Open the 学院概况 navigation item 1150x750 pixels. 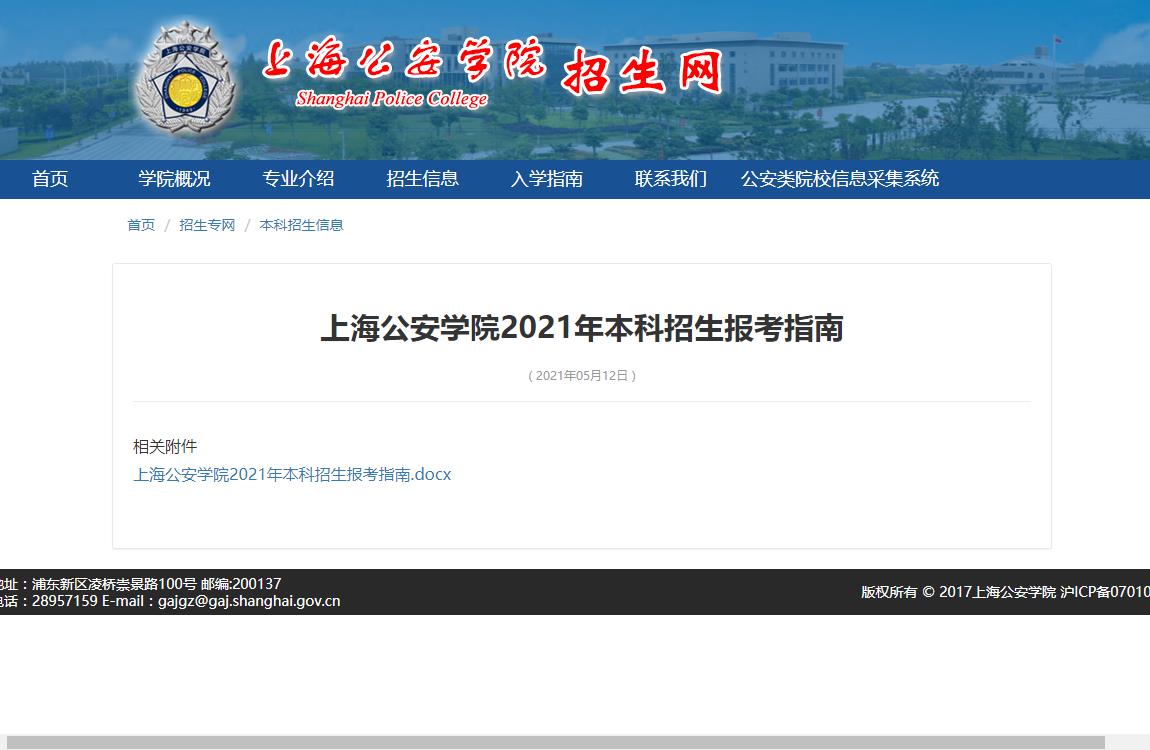pyautogui.click(x=174, y=179)
